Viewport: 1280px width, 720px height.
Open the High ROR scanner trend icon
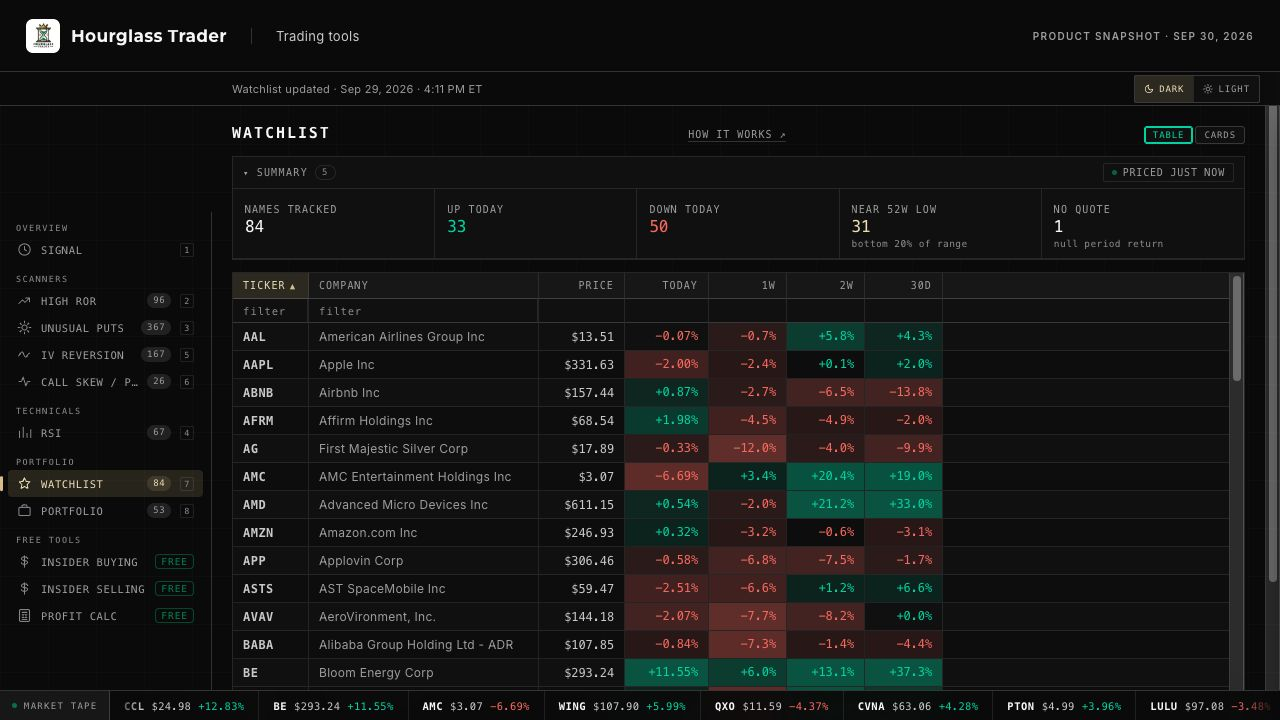pyautogui.click(x=24, y=301)
